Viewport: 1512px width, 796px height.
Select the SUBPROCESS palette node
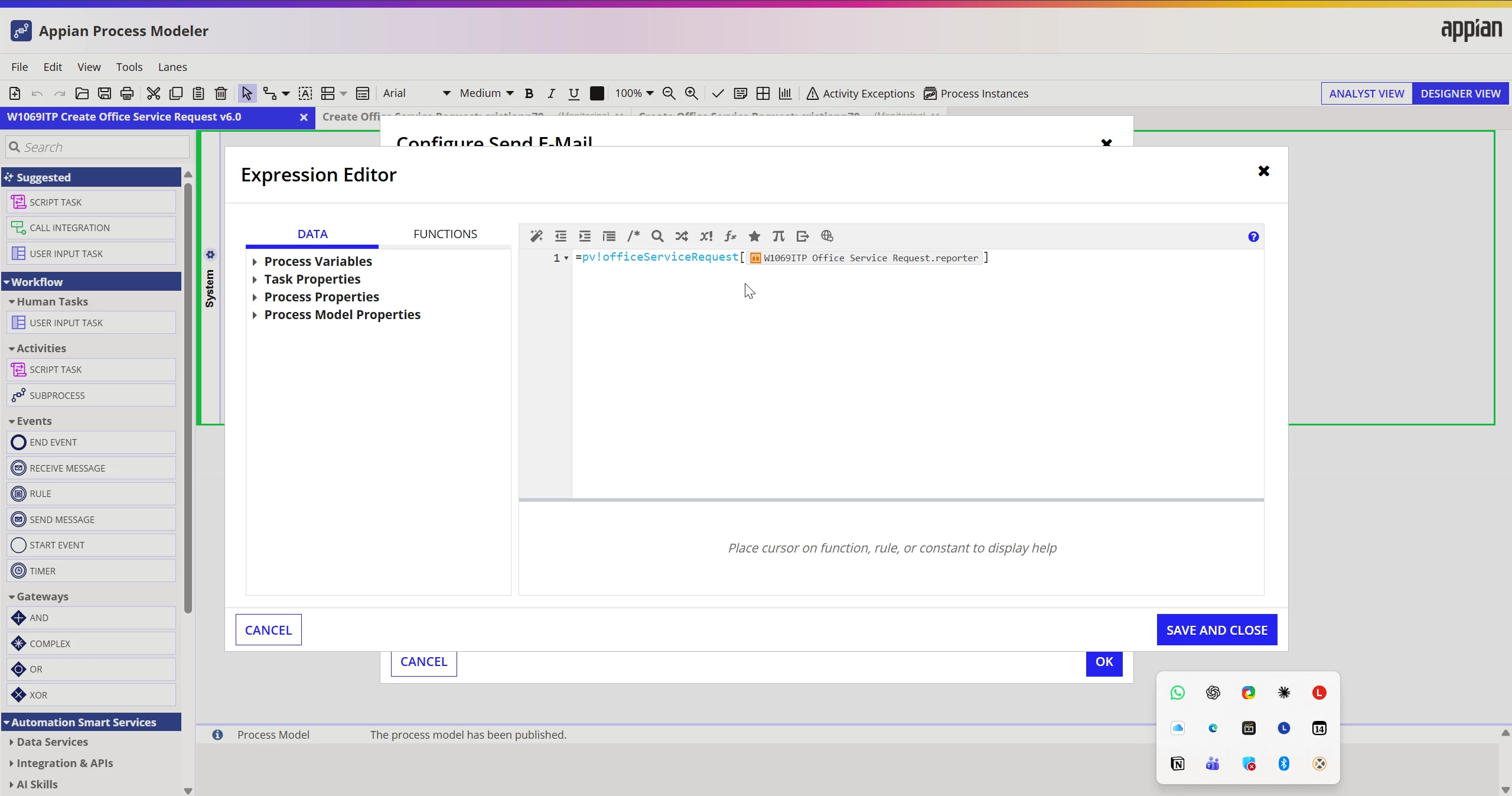click(x=92, y=395)
